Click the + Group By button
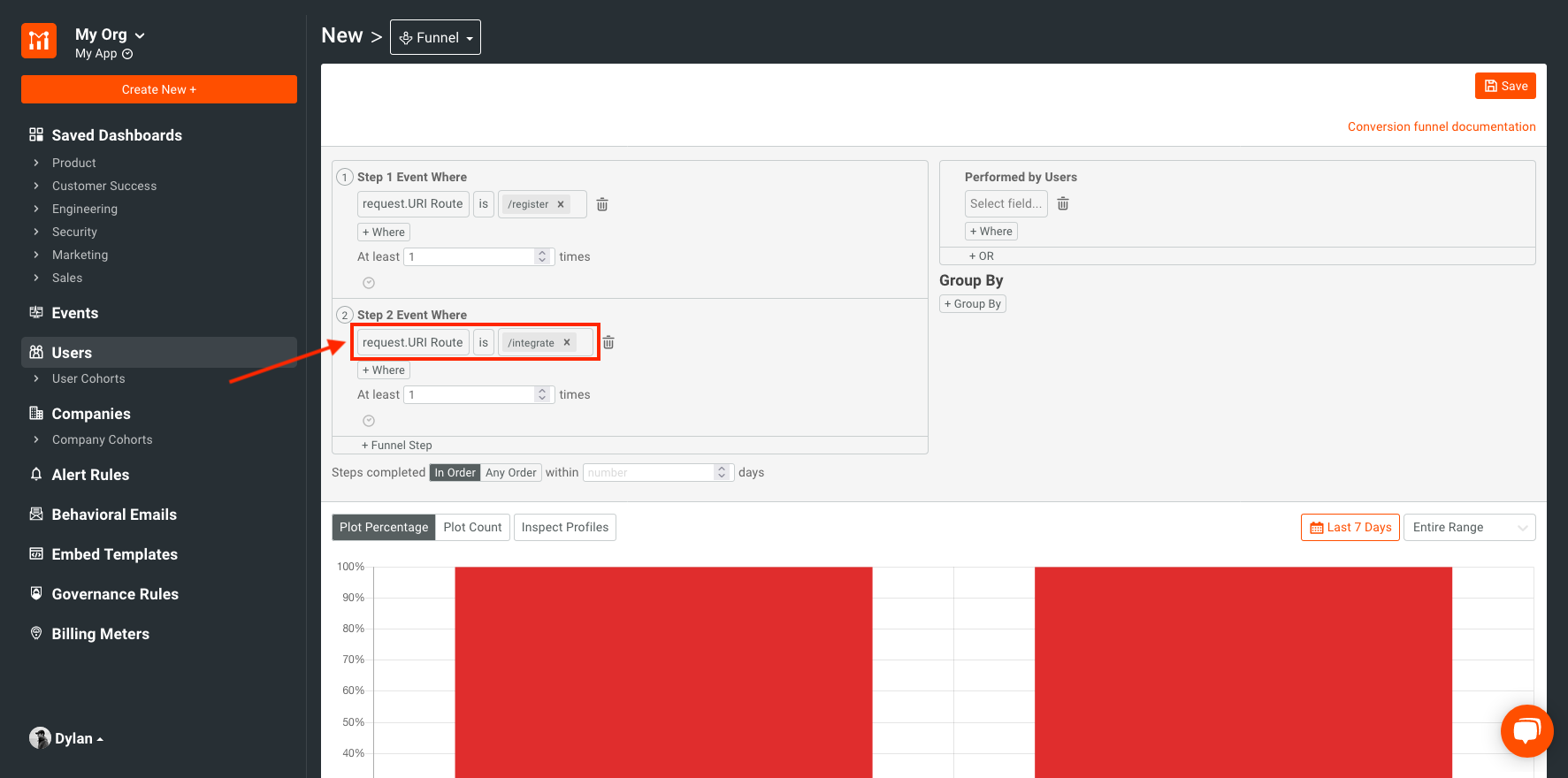Image resolution: width=1568 pixels, height=778 pixels. point(973,303)
